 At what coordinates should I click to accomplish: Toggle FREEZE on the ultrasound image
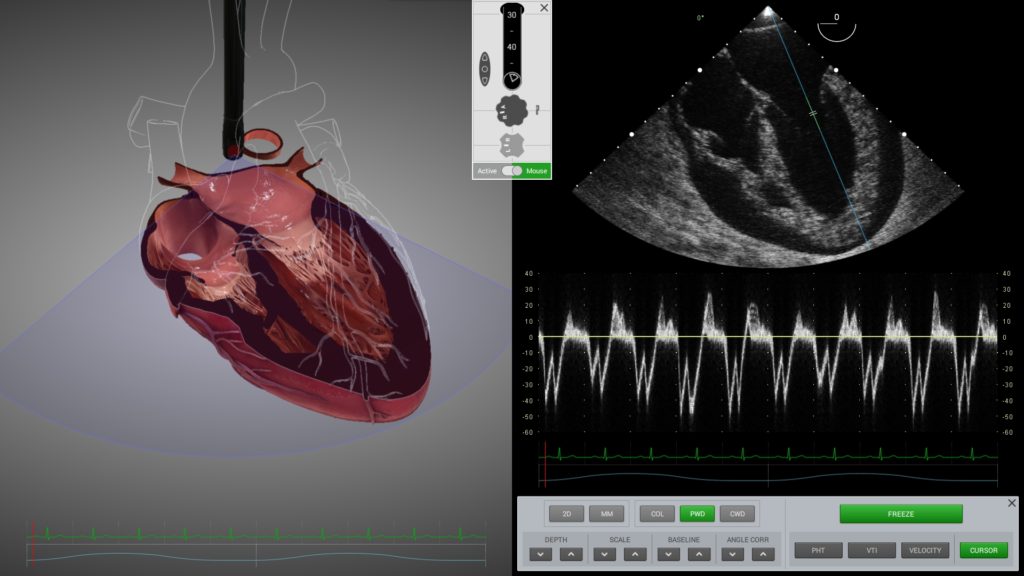pos(900,514)
